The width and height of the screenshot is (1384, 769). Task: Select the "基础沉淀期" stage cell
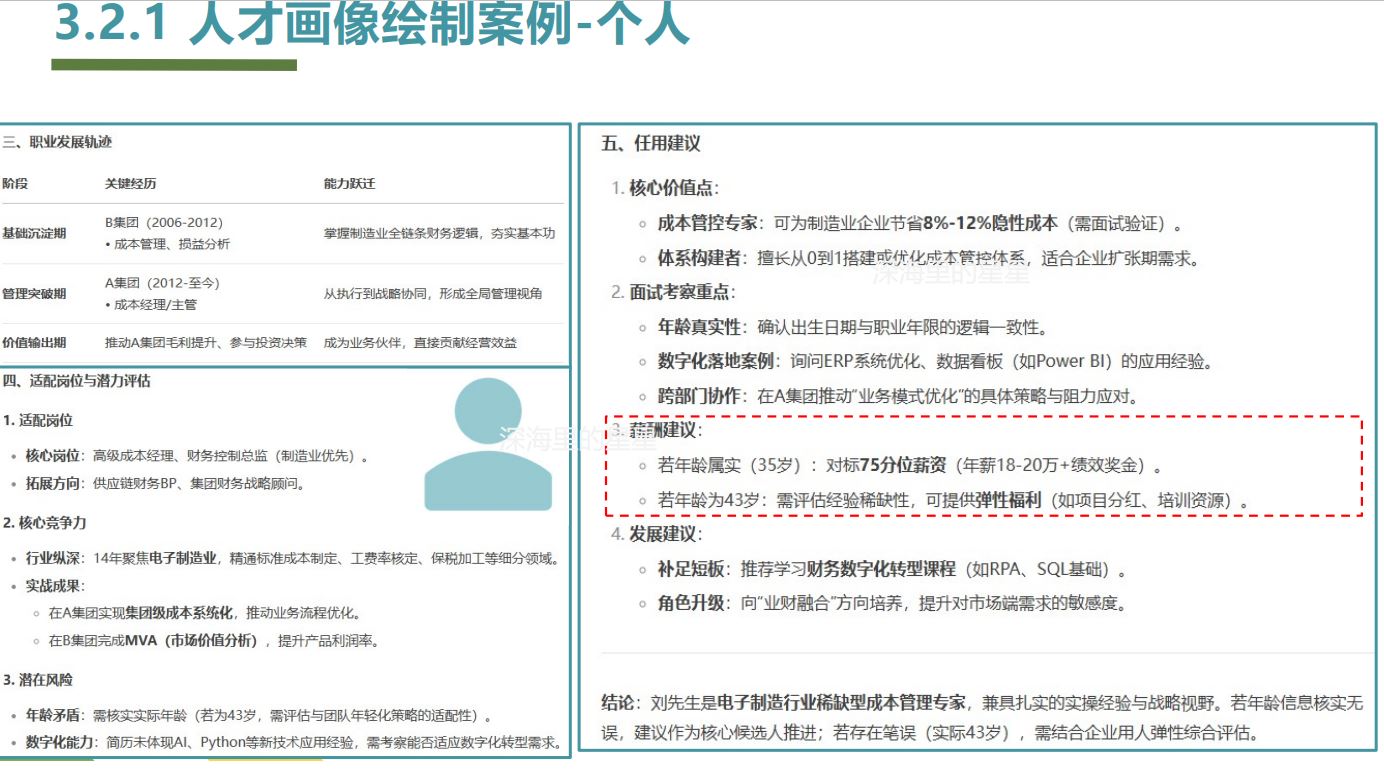tap(34, 233)
